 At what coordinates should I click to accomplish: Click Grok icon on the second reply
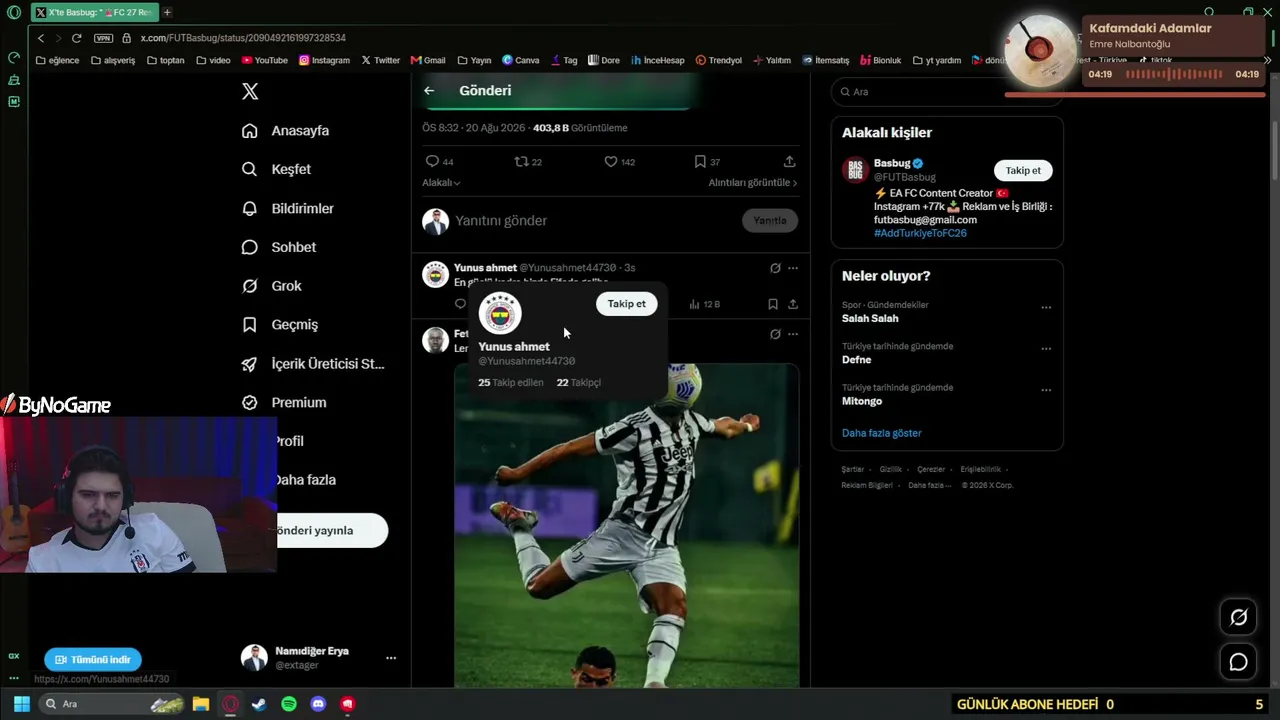click(775, 334)
